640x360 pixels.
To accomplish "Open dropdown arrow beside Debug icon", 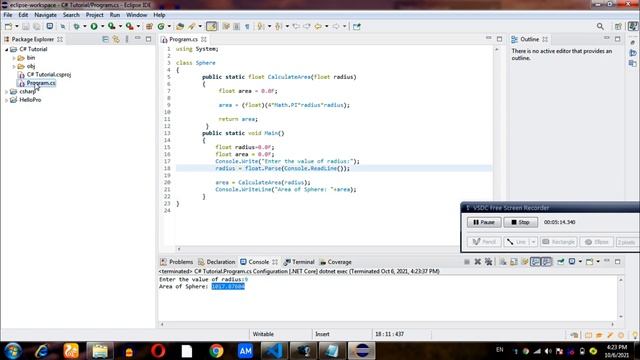I will (x=84, y=27).
